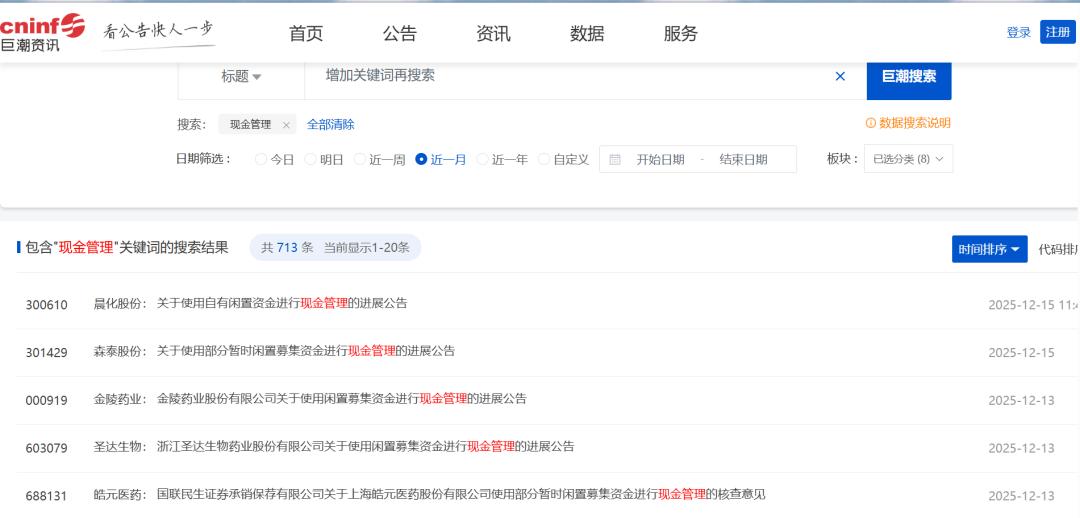The image size is (1080, 518).
Task: Click the 增加关键词再搜索 input field
Action: [x=570, y=76]
